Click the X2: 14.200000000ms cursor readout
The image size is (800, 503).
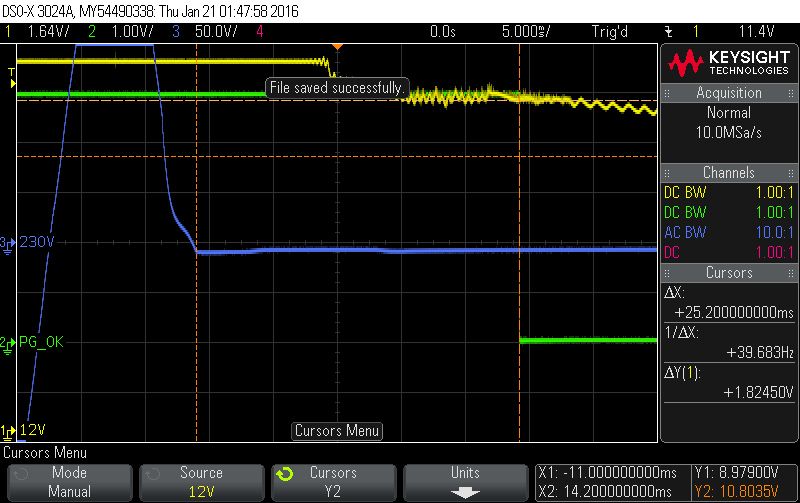(x=605, y=492)
